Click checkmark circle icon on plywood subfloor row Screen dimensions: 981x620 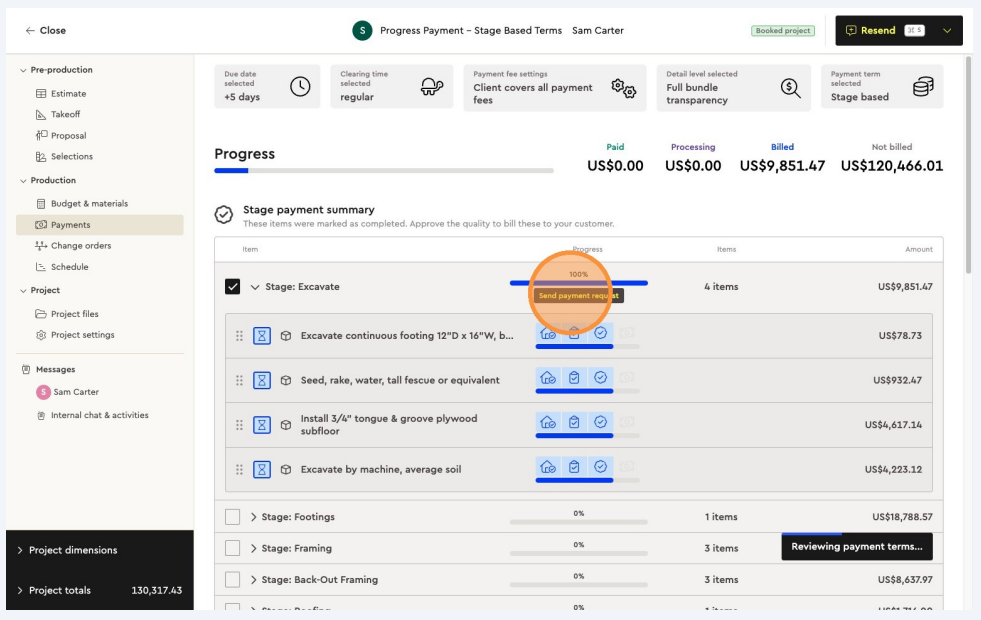pyautogui.click(x=600, y=422)
